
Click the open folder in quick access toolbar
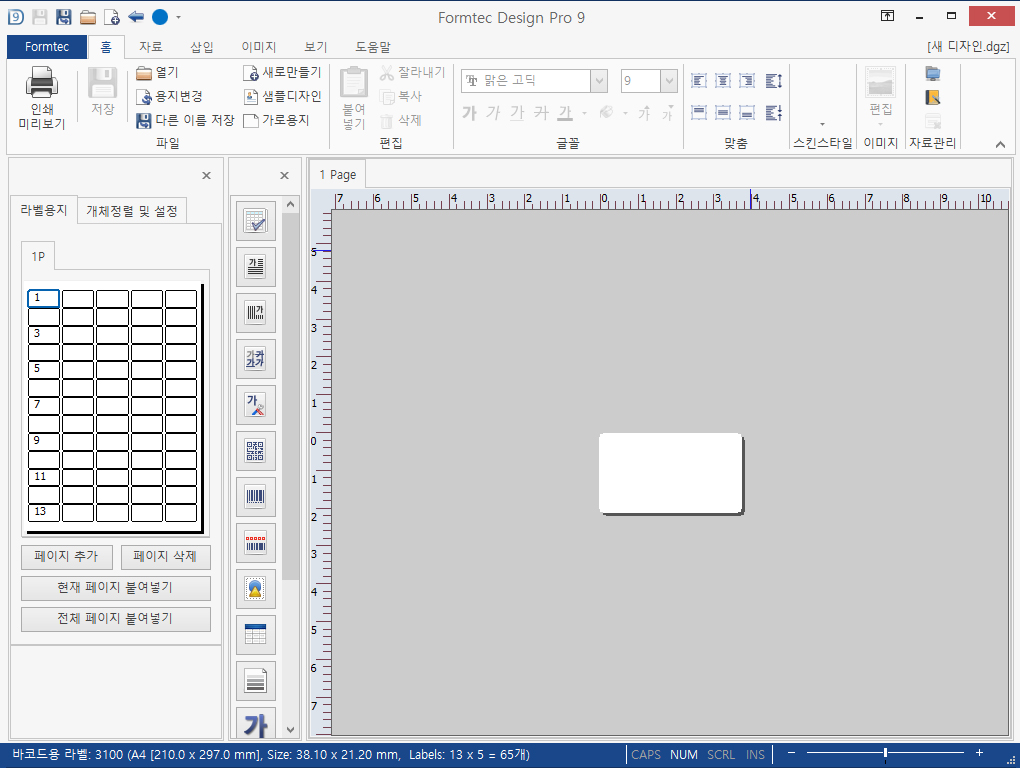(88, 17)
